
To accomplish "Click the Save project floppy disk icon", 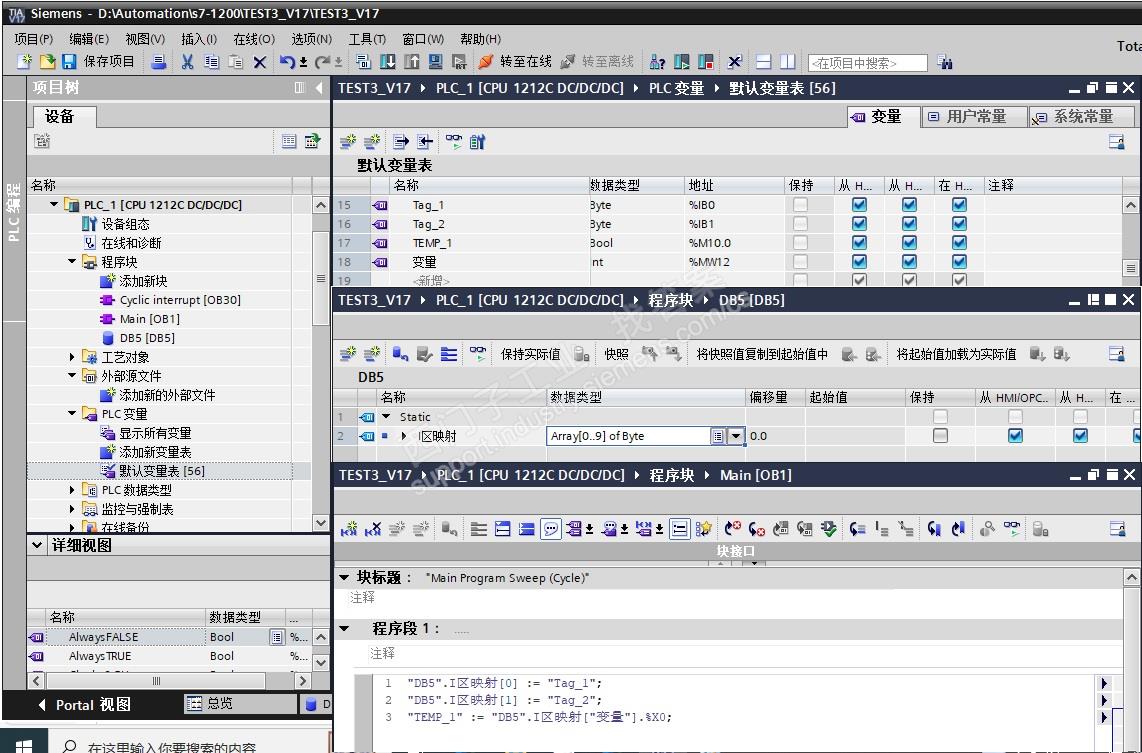I will [69, 62].
